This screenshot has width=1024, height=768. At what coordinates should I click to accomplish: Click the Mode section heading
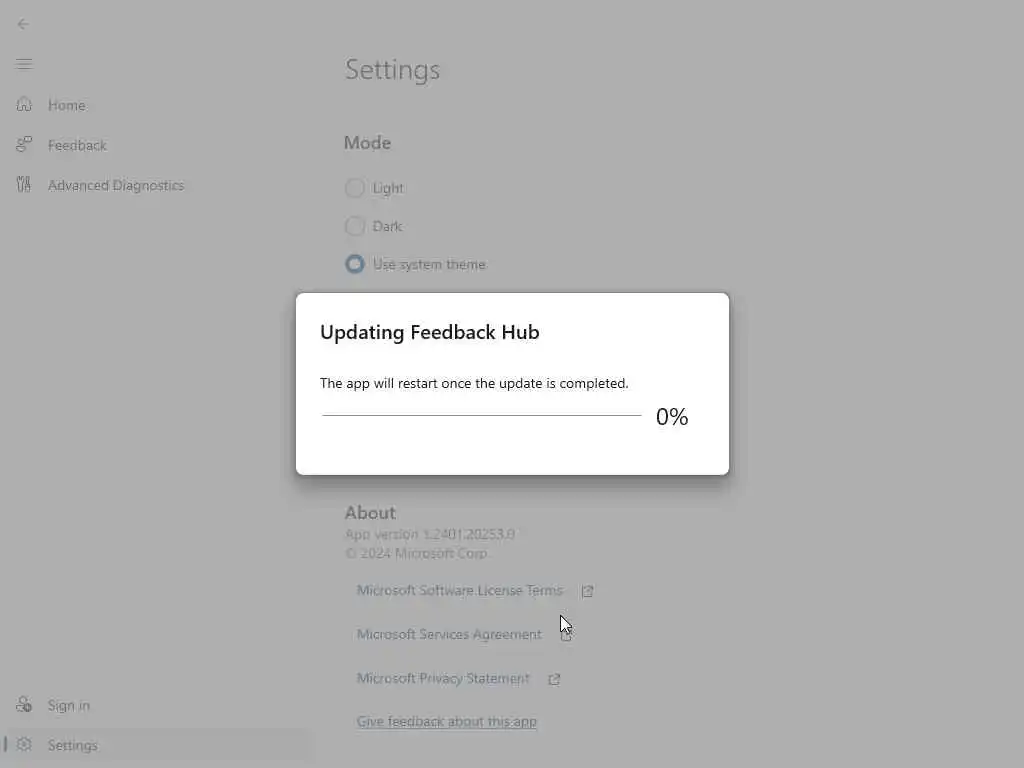(x=367, y=143)
